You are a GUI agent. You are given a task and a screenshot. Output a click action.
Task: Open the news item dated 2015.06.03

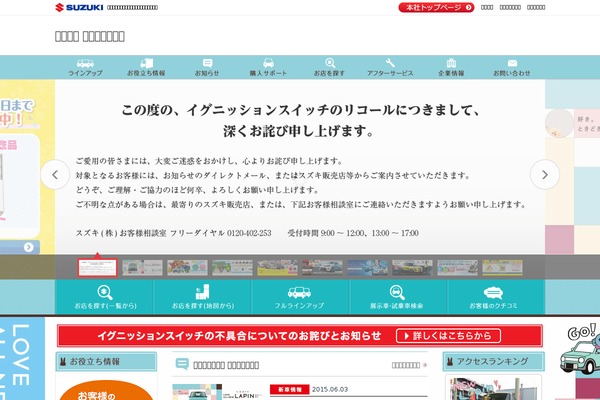pyautogui.click(x=330, y=390)
